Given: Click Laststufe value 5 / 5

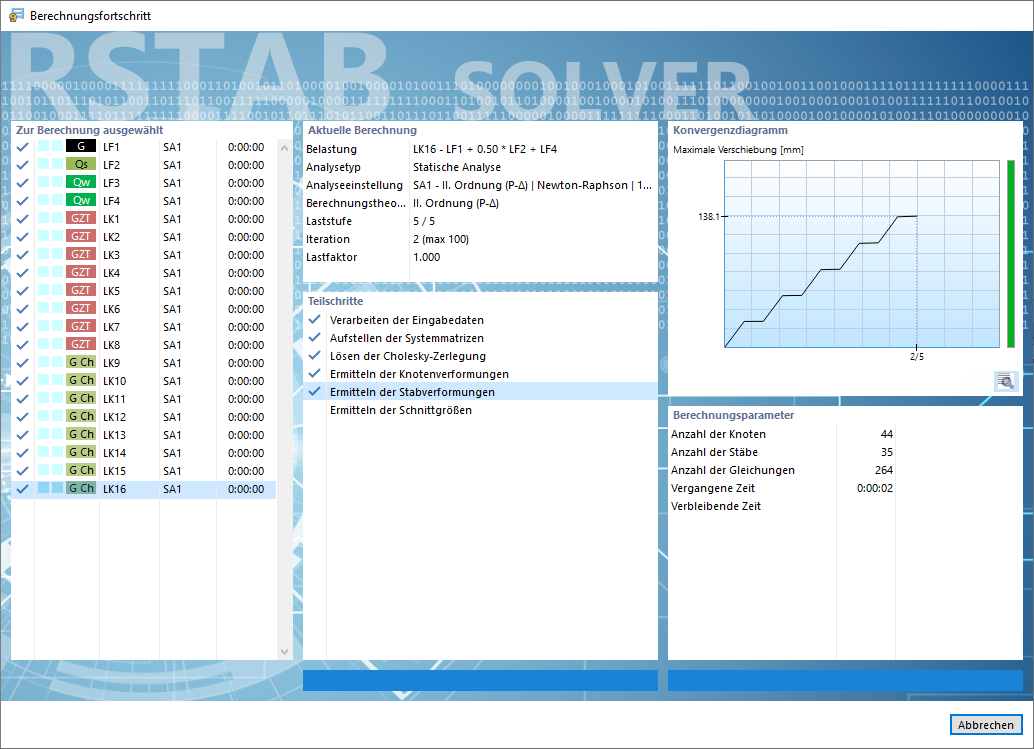Looking at the screenshot, I should point(424,221).
